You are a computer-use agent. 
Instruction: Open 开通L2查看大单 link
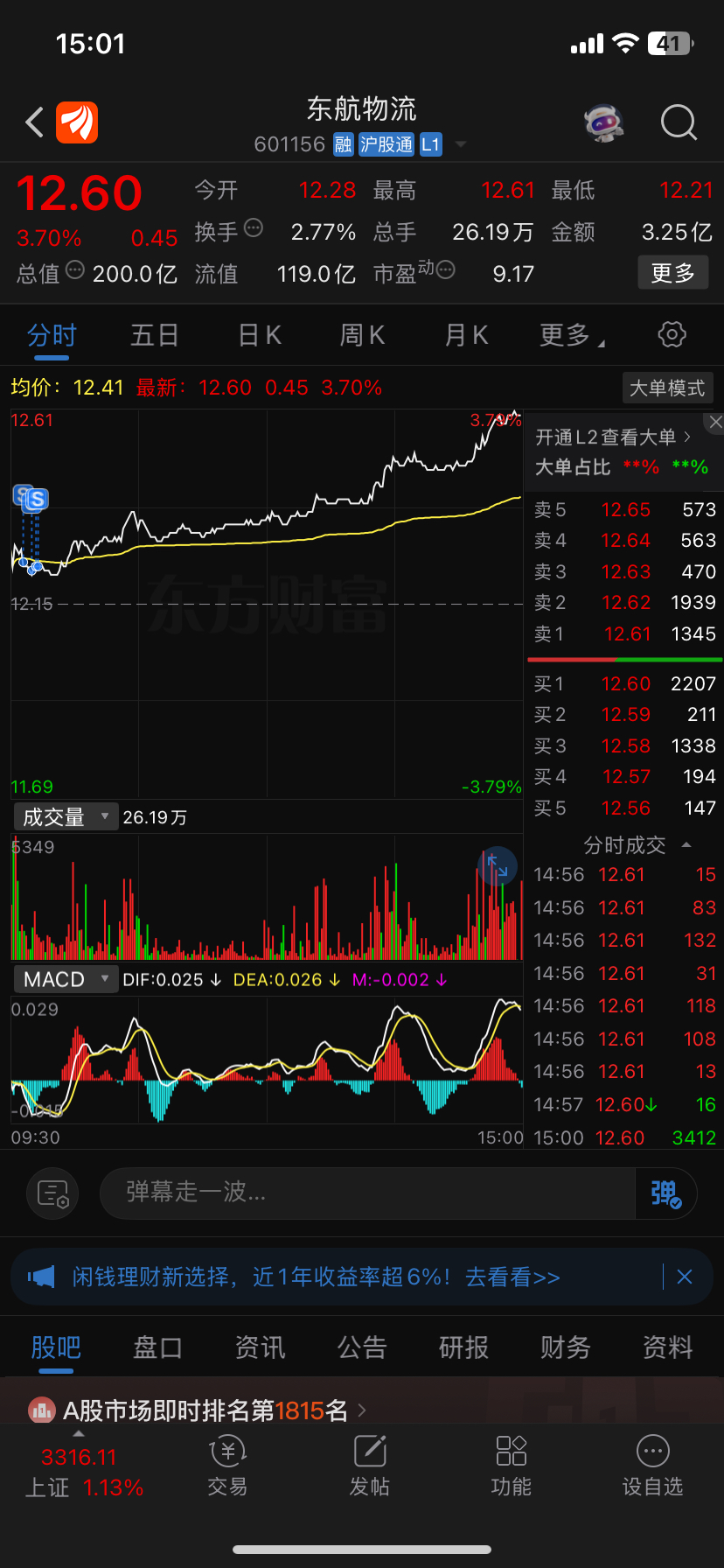[614, 437]
